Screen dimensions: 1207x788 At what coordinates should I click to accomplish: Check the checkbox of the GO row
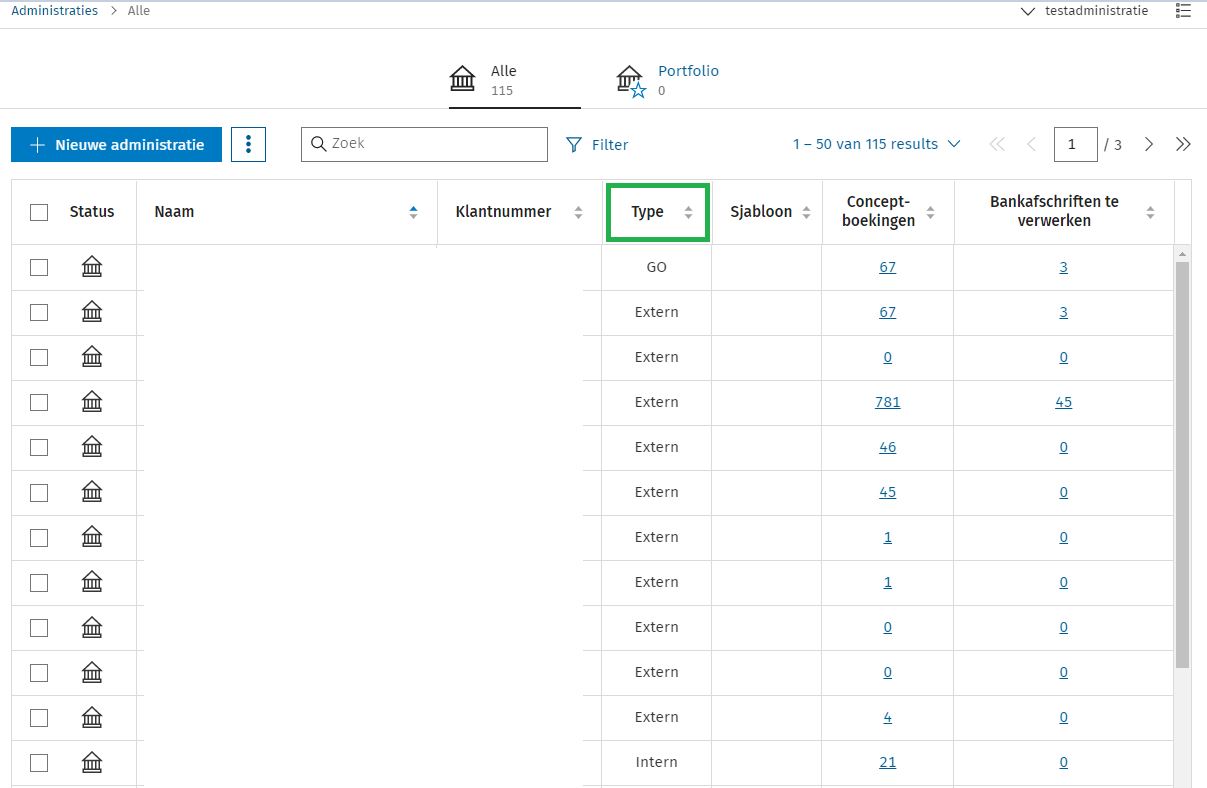pyautogui.click(x=39, y=267)
